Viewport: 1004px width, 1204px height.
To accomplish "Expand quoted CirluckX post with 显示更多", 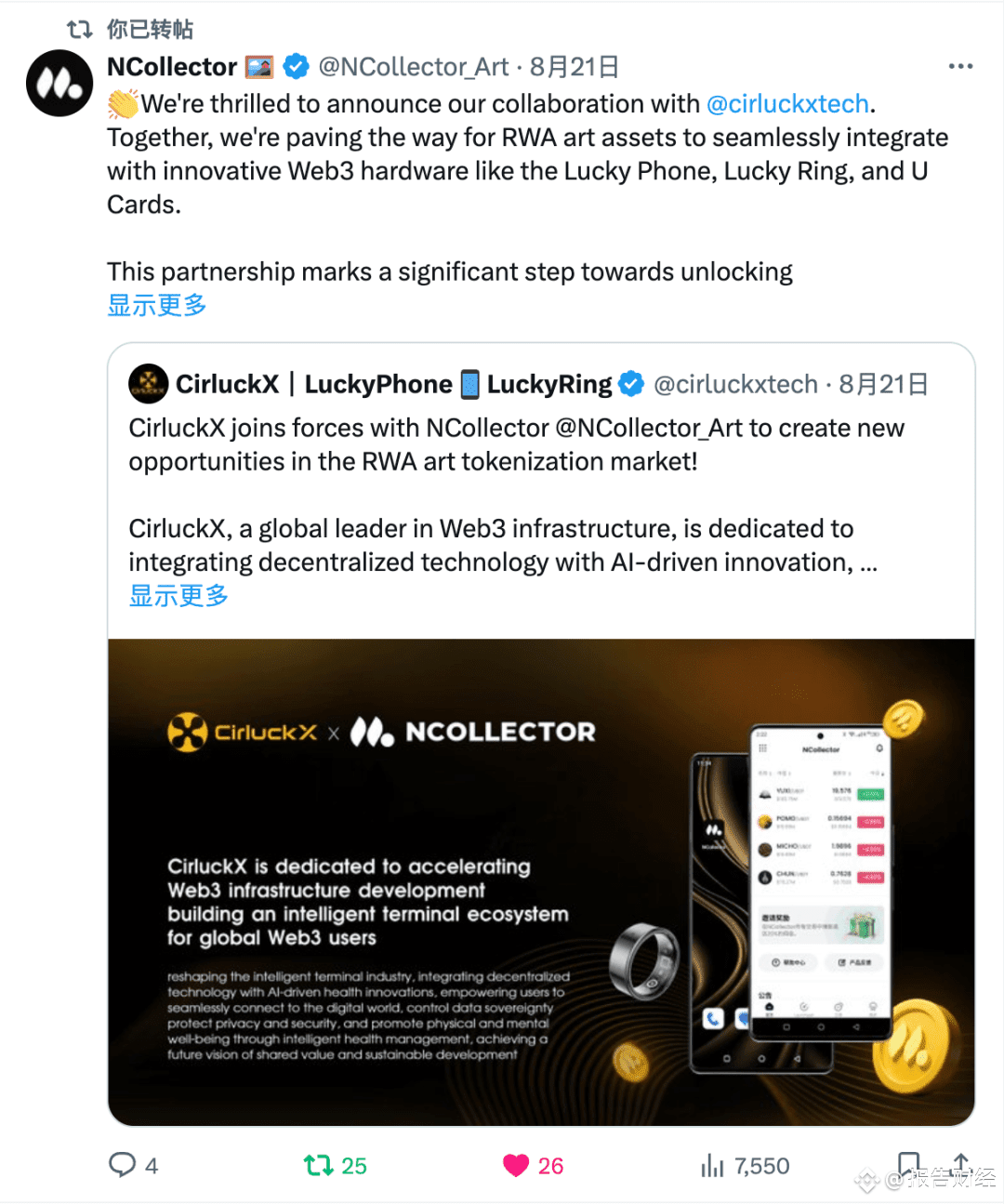I will 178,596.
